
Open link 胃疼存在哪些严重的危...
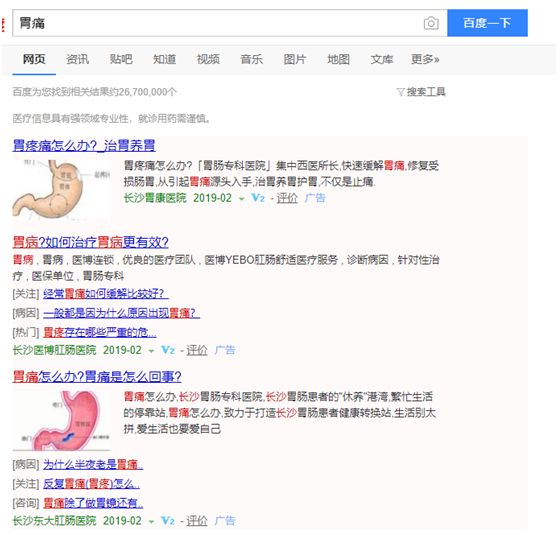point(100,332)
